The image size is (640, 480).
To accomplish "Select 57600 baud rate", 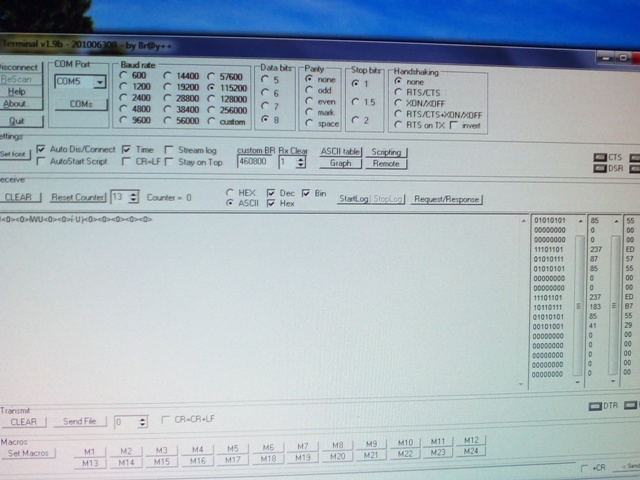I will (x=211, y=76).
